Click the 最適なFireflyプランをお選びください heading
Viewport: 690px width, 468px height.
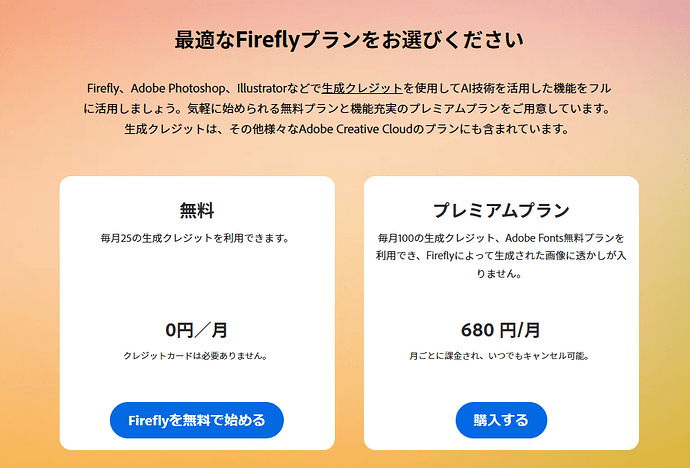click(x=349, y=40)
